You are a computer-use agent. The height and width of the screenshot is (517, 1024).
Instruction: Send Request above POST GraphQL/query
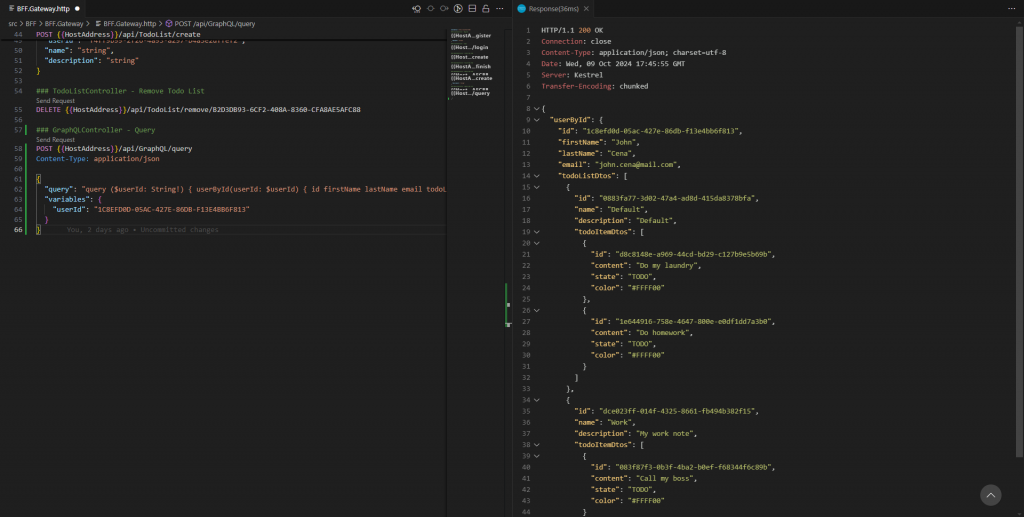[x=55, y=140]
